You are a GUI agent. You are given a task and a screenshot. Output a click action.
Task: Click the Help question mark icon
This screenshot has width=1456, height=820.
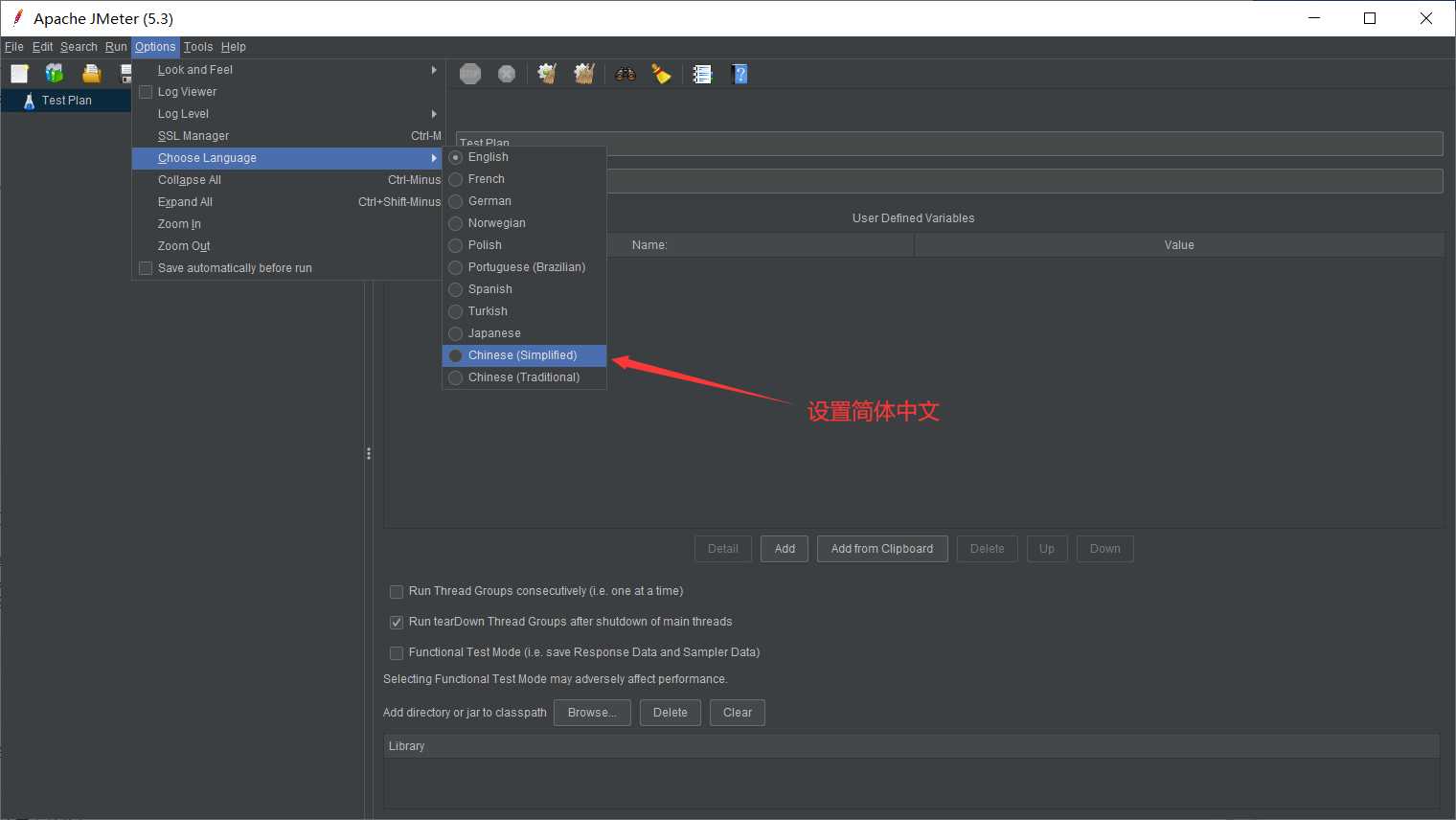(x=739, y=74)
